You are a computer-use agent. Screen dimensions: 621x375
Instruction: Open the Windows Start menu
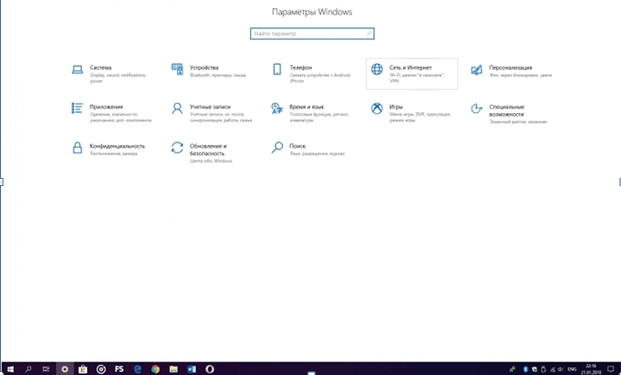click(x=10, y=369)
